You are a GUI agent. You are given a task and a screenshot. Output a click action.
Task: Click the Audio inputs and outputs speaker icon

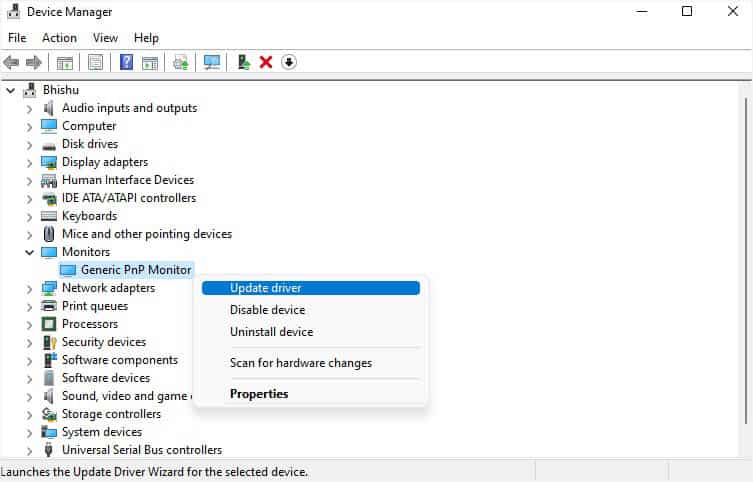click(x=49, y=108)
